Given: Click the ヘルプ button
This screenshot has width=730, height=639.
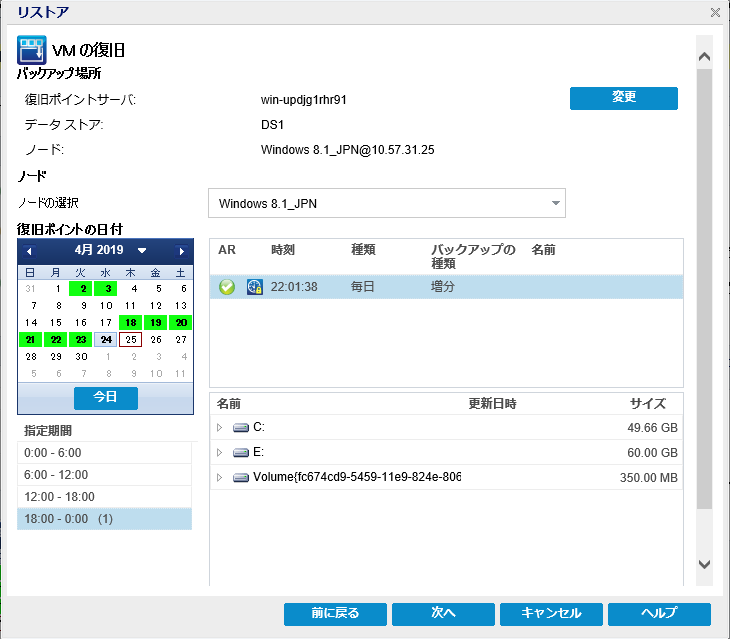Looking at the screenshot, I should pyautogui.click(x=659, y=614).
